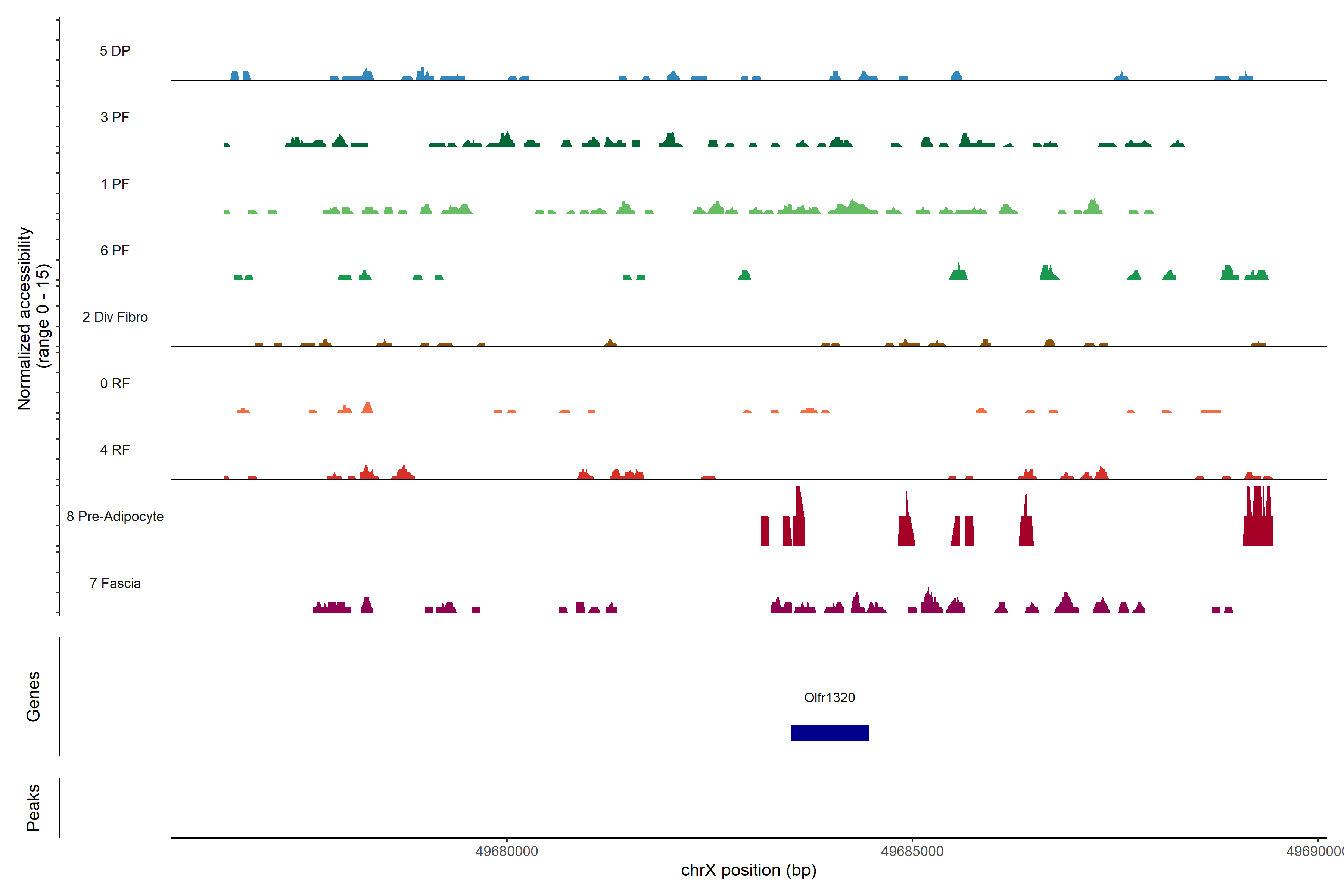Select the 2 Div Fibro label
Viewport: 1344px width, 896px height.
115,317
